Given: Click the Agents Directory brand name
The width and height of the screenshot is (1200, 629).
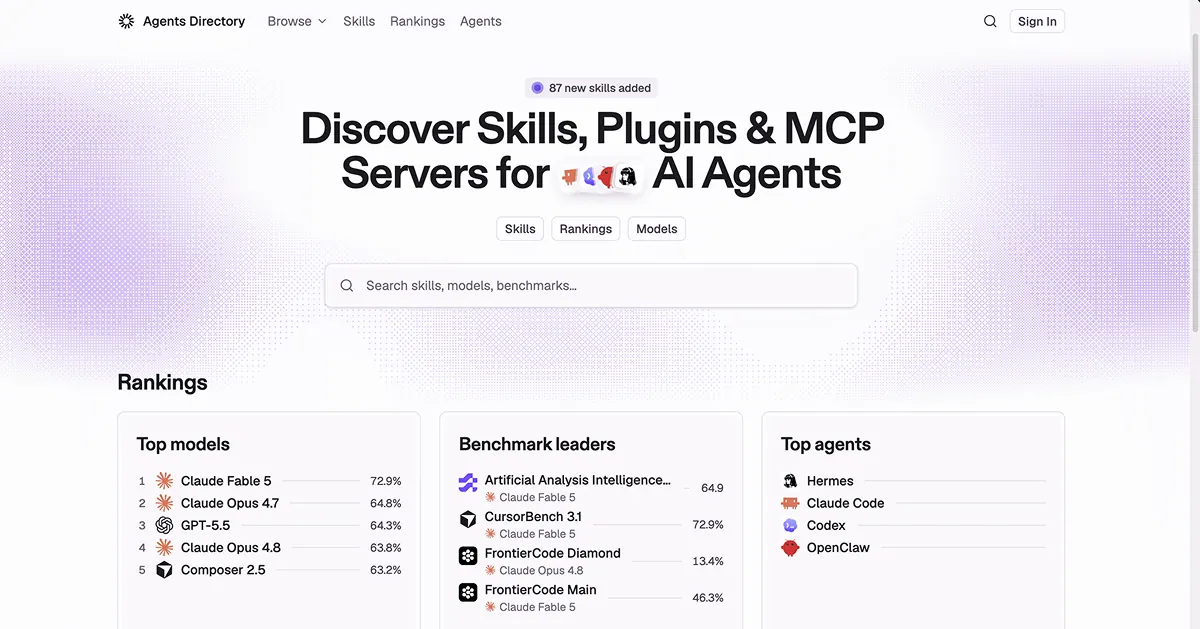Looking at the screenshot, I should tap(194, 21).
